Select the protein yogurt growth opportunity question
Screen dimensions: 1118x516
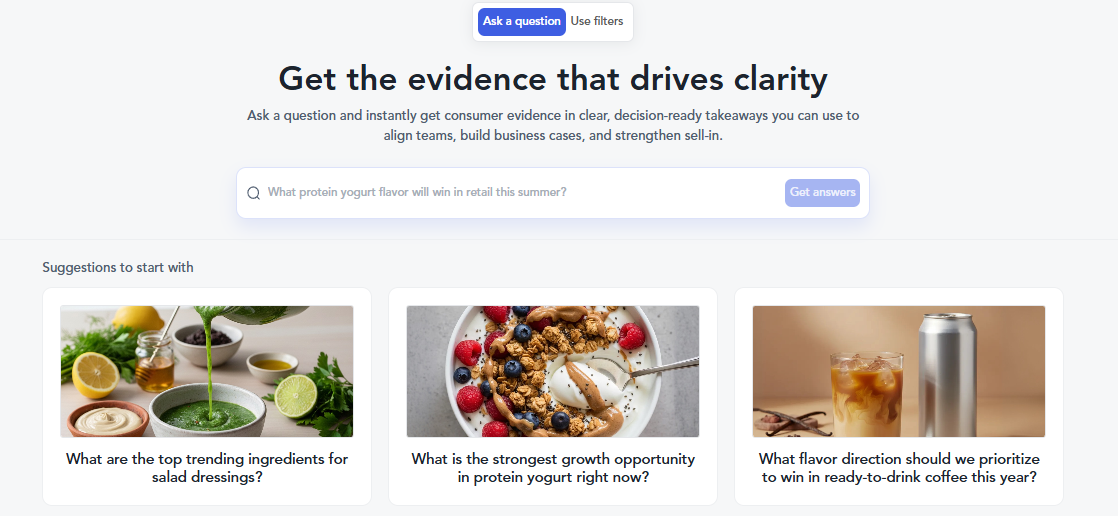(x=553, y=468)
